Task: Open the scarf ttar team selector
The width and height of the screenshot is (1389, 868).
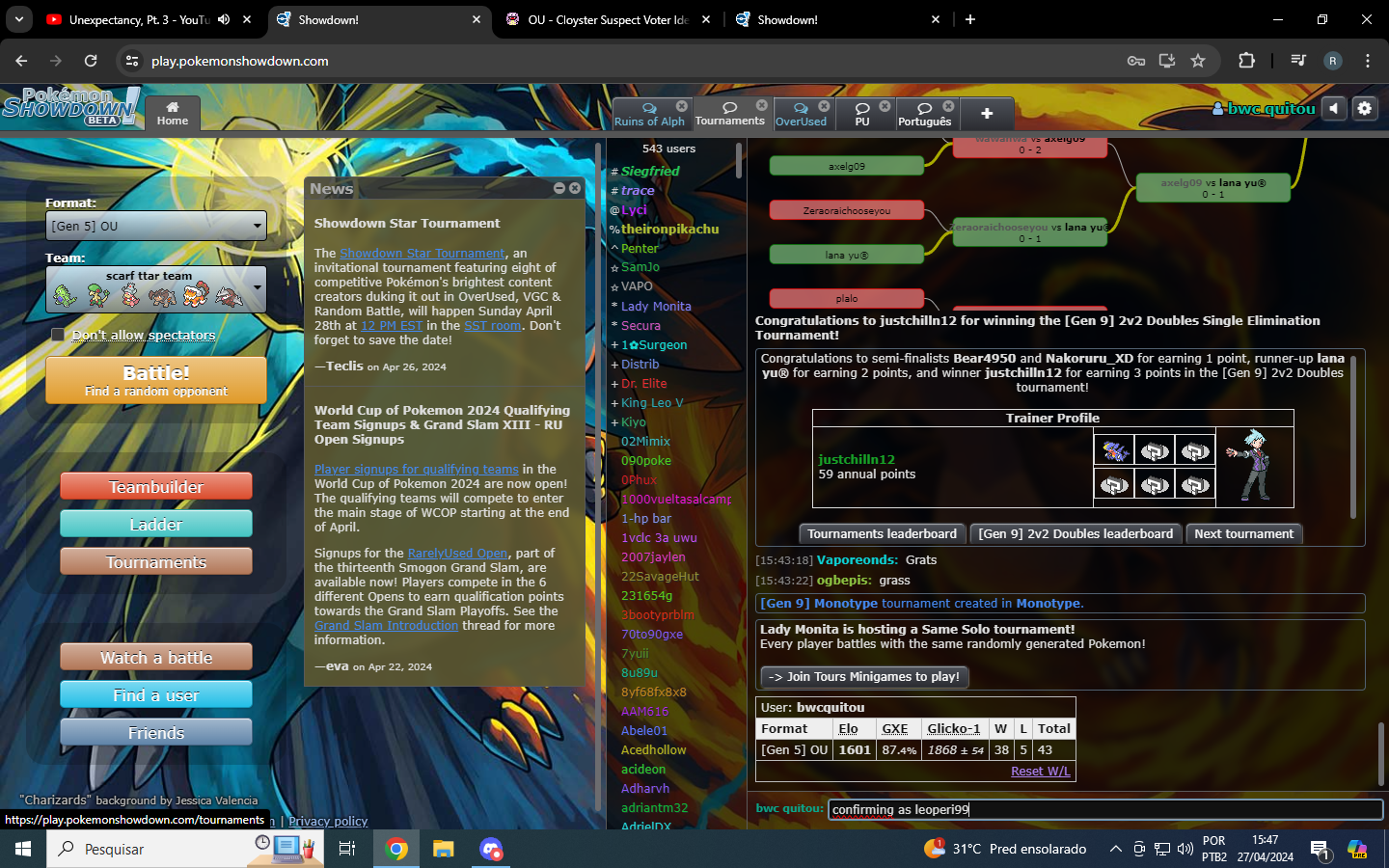Action: point(156,289)
